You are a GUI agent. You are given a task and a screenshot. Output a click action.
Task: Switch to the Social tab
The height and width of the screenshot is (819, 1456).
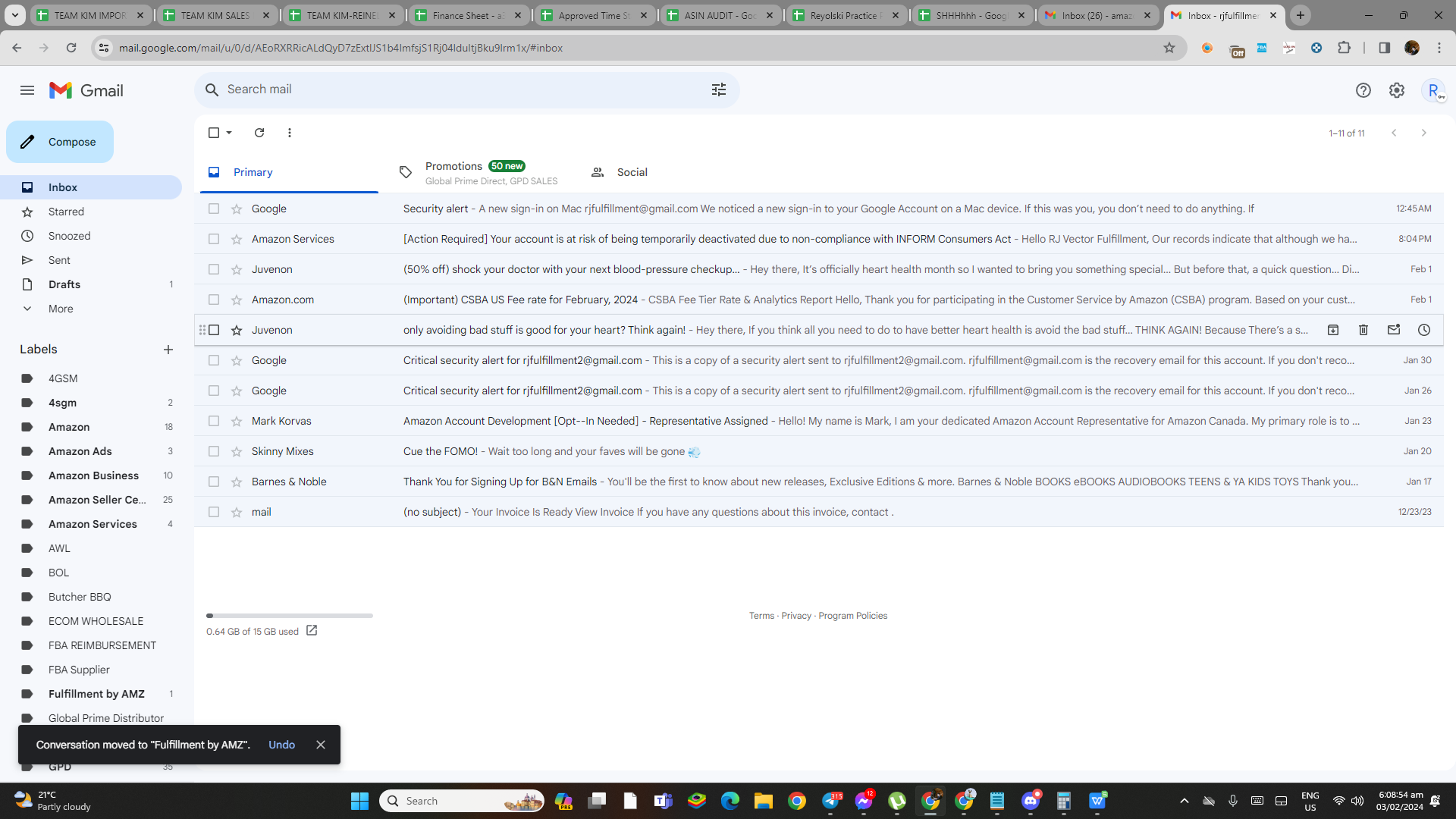[620, 172]
